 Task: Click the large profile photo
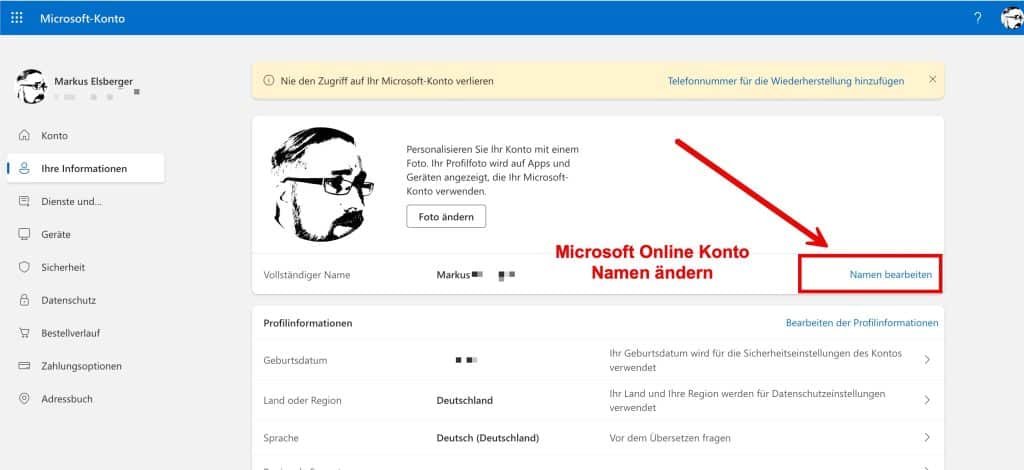321,184
